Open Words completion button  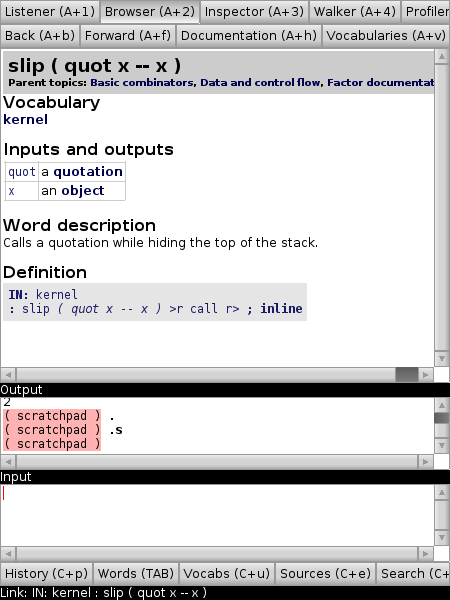tap(136, 574)
